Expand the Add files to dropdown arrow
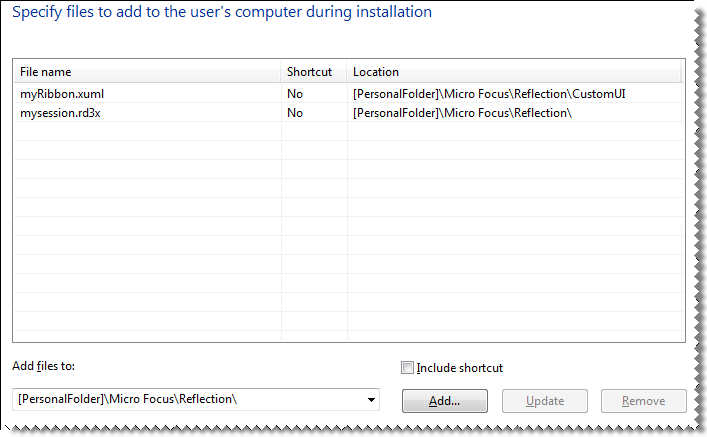Image resolution: width=707 pixels, height=437 pixels. coord(371,400)
